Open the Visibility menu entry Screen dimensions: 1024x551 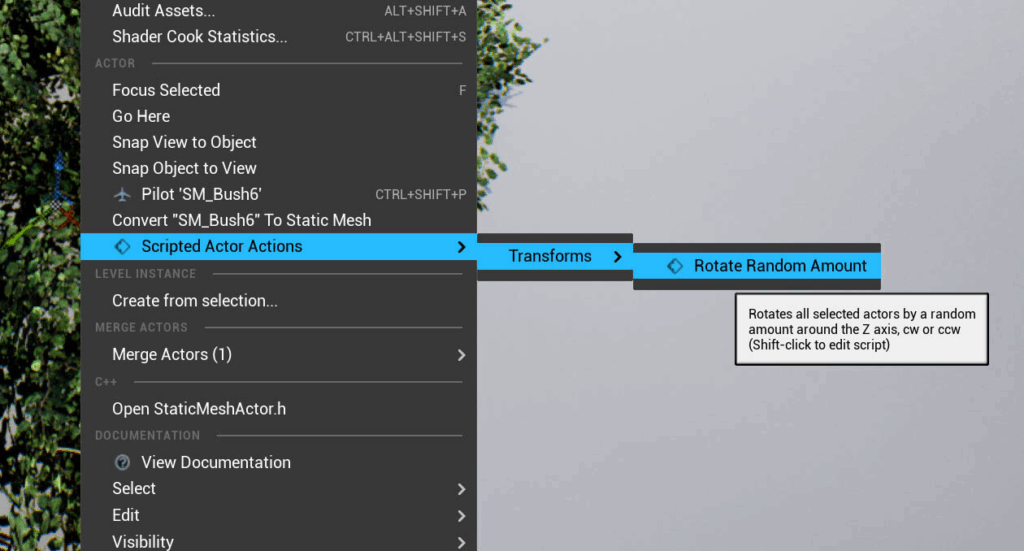pos(279,542)
